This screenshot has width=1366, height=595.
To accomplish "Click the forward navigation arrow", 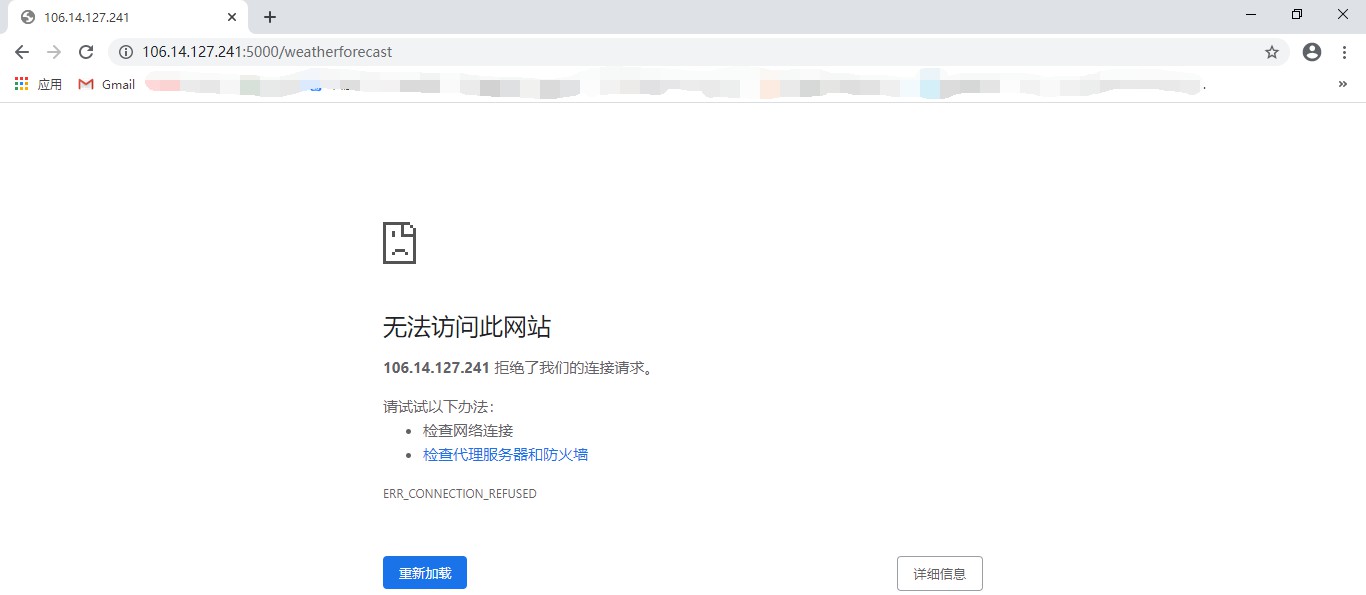I will point(54,52).
